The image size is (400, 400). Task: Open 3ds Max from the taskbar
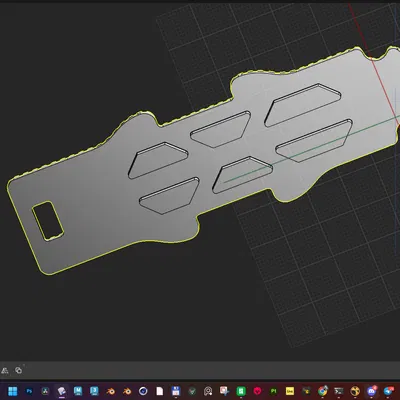click(94, 391)
